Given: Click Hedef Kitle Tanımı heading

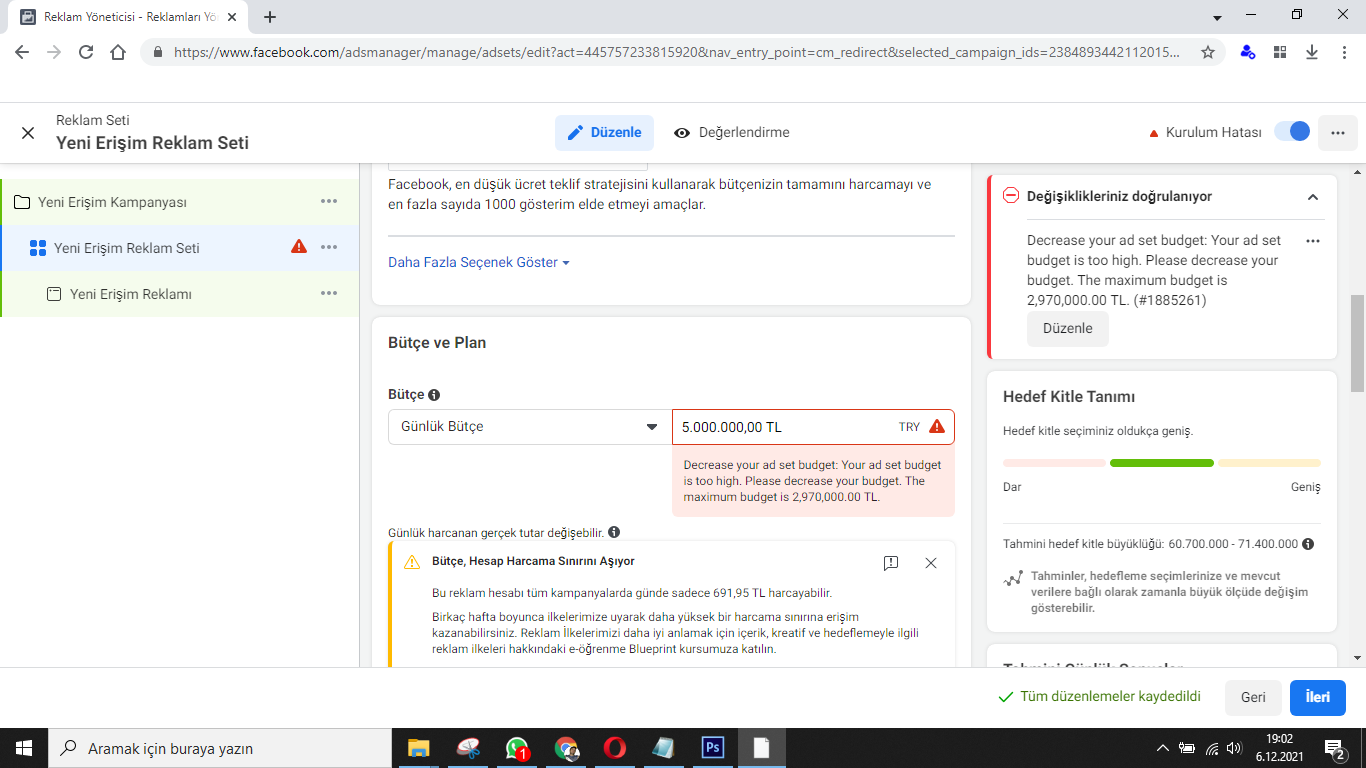Looking at the screenshot, I should click(x=1069, y=397).
